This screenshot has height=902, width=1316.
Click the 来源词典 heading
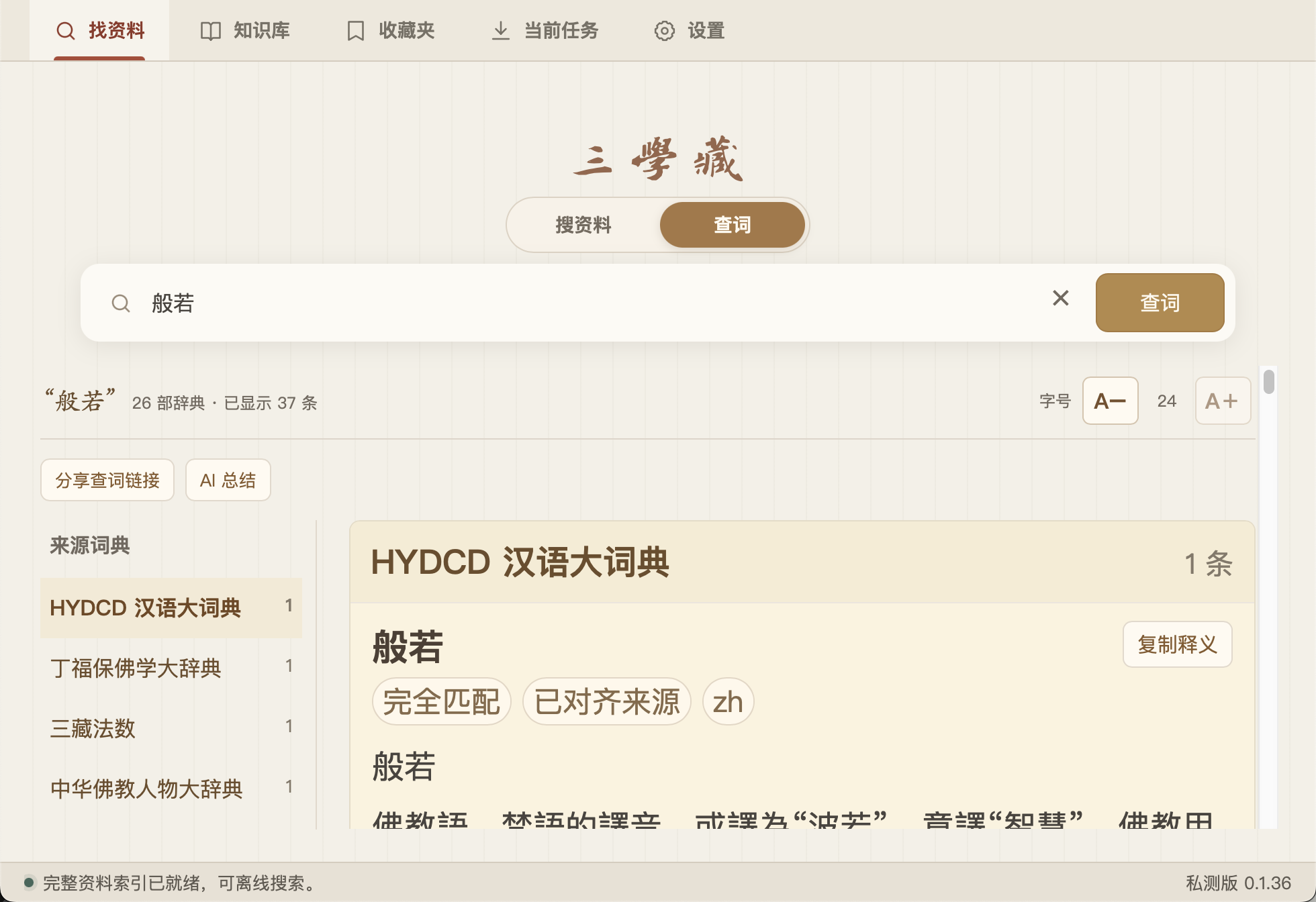[90, 546]
